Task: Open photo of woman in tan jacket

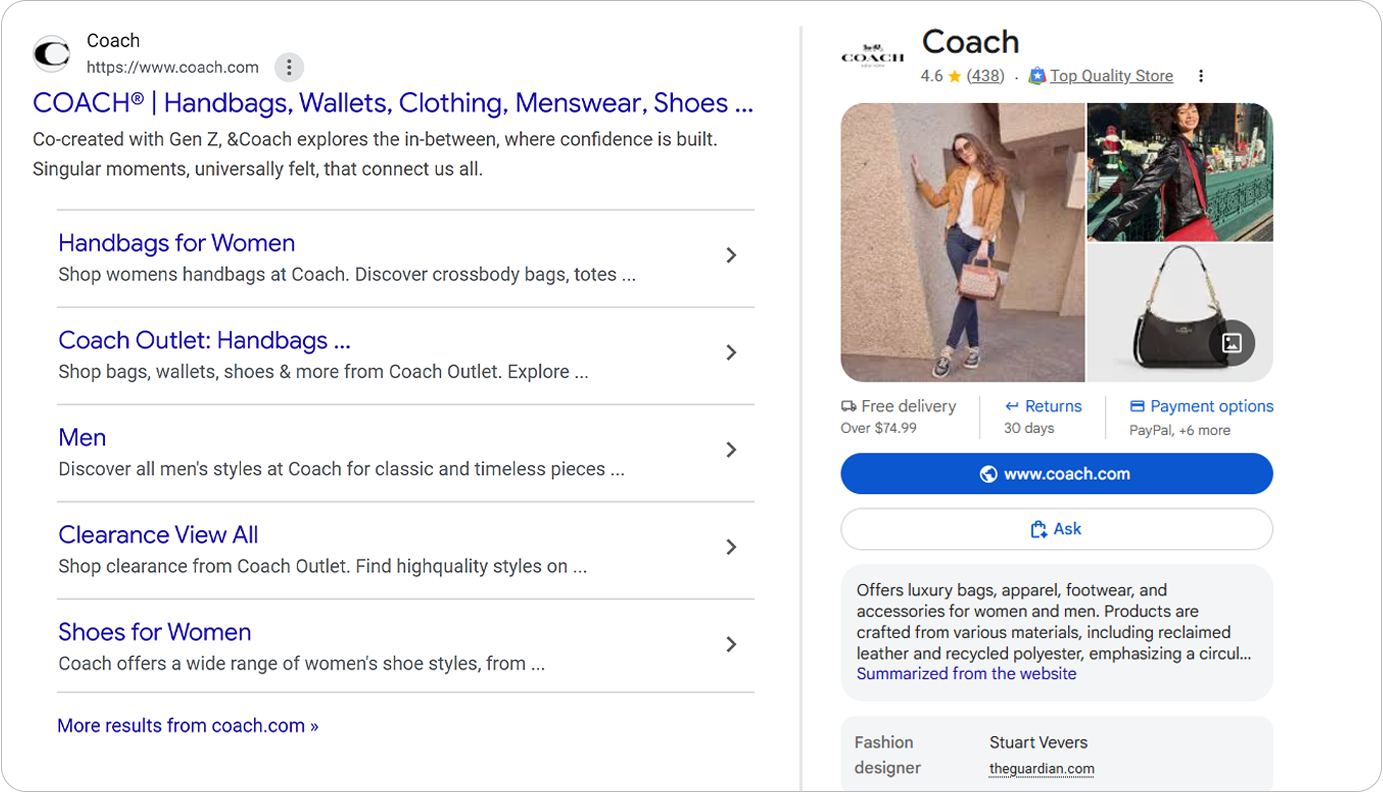Action: tap(963, 243)
